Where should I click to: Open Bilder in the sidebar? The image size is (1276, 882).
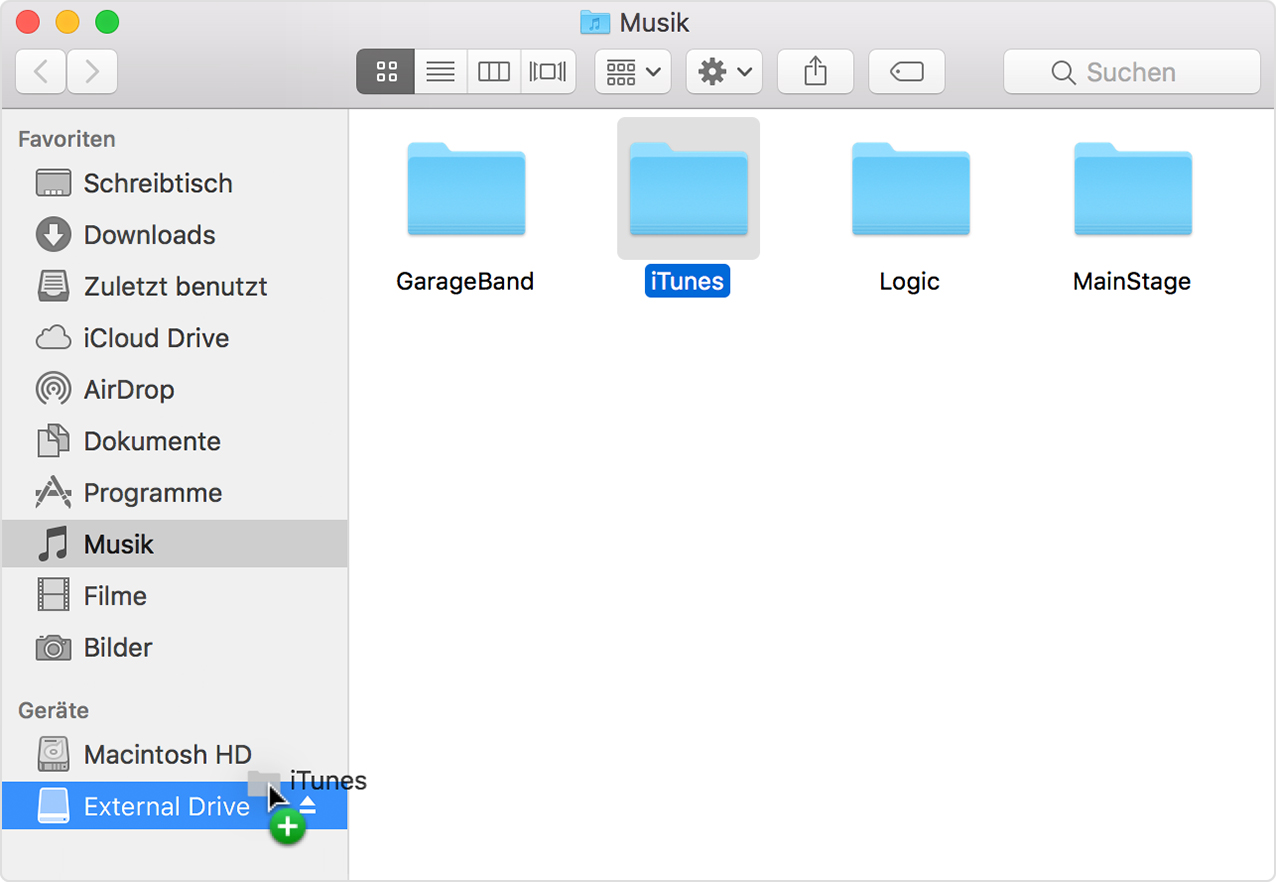pyautogui.click(x=174, y=648)
